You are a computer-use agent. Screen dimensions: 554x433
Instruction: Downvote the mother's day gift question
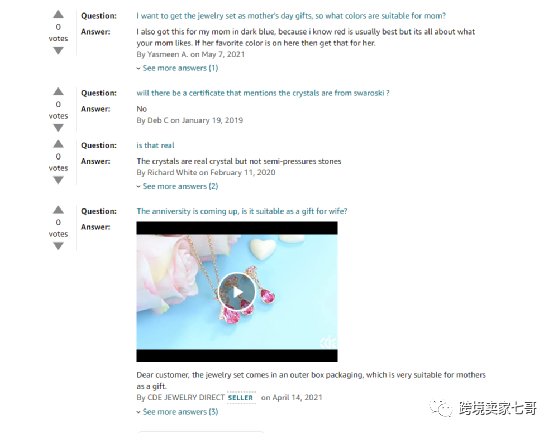point(58,51)
